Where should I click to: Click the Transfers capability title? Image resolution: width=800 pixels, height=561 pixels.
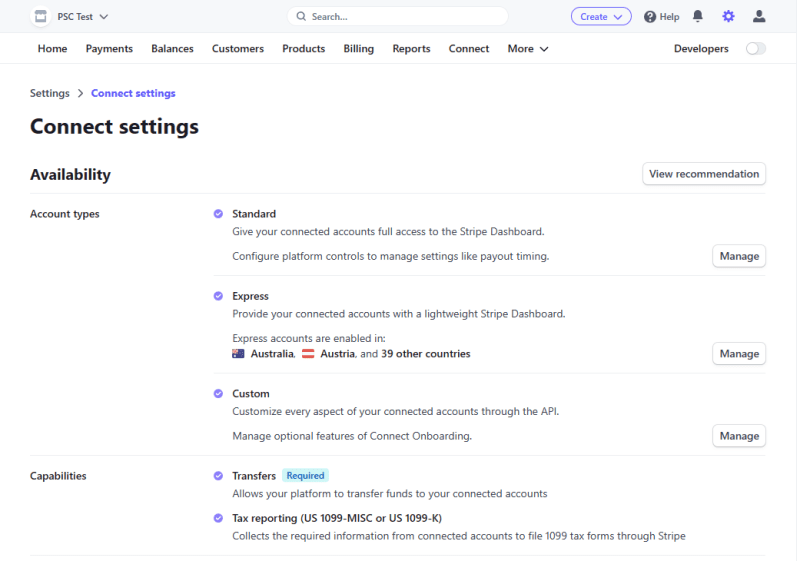tap(254, 476)
